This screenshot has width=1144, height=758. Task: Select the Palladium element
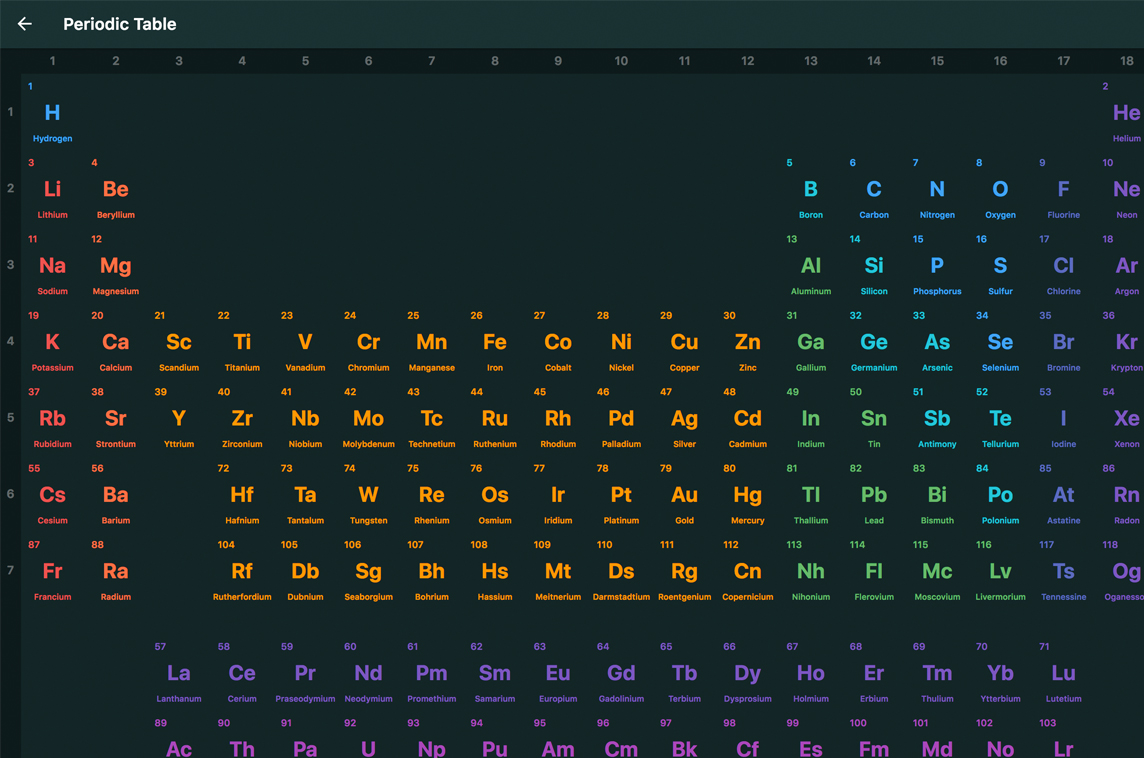coord(621,419)
